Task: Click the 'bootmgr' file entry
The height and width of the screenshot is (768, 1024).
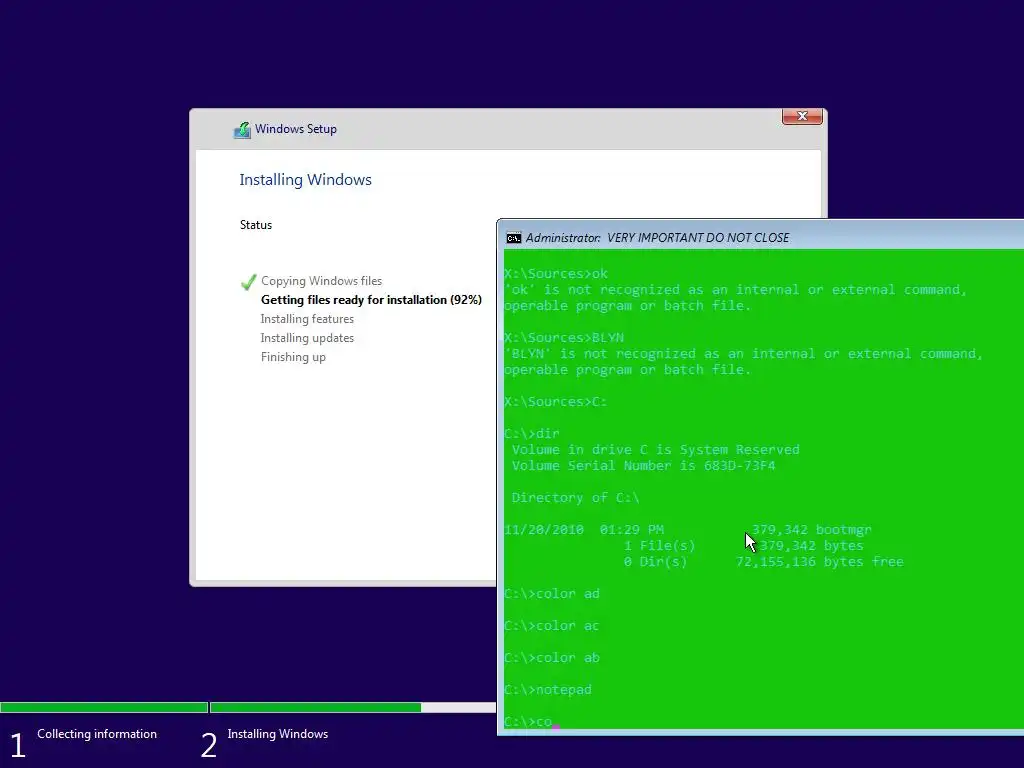Action: click(688, 530)
